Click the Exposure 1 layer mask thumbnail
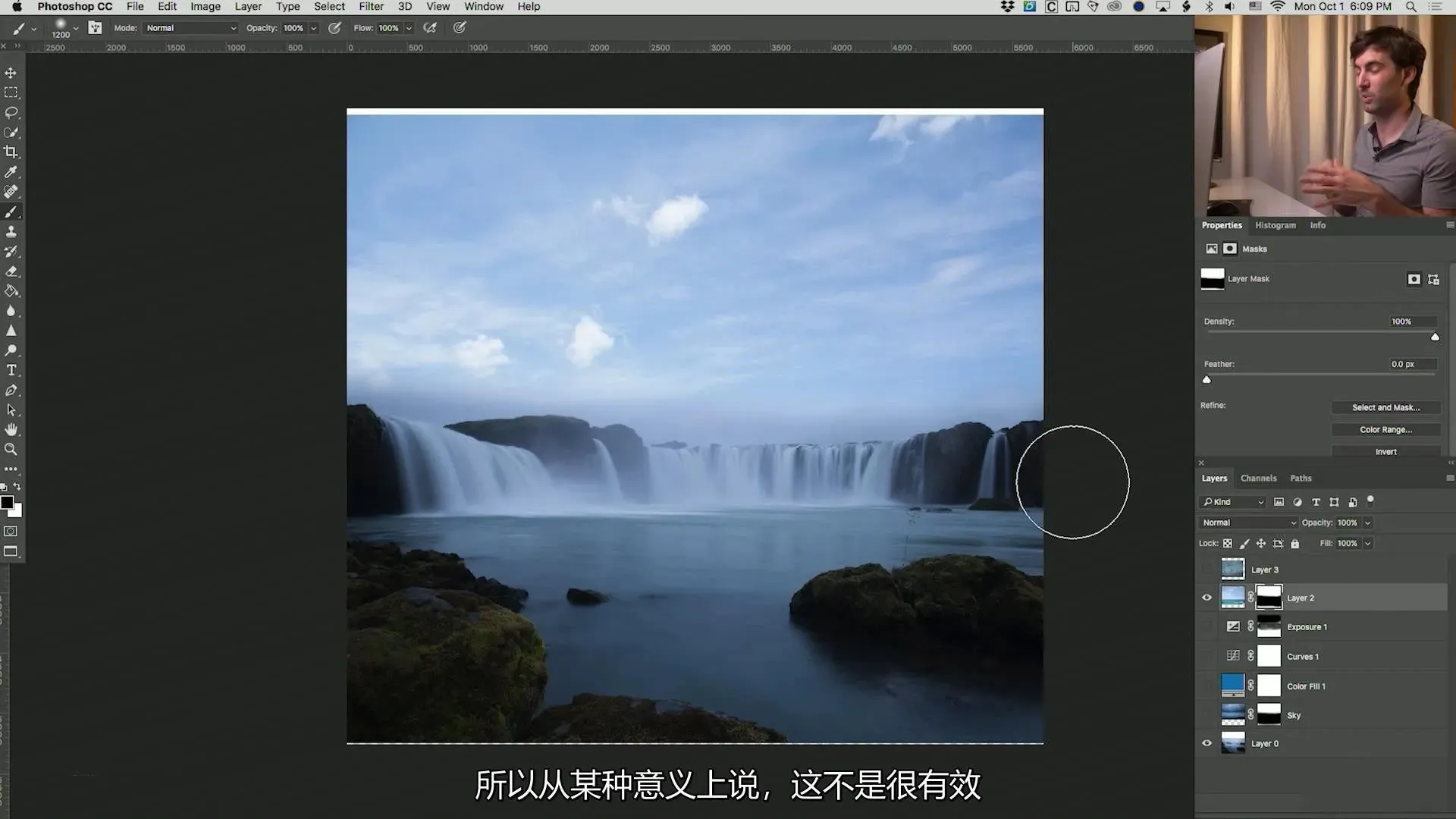The width and height of the screenshot is (1456, 819). click(1269, 626)
